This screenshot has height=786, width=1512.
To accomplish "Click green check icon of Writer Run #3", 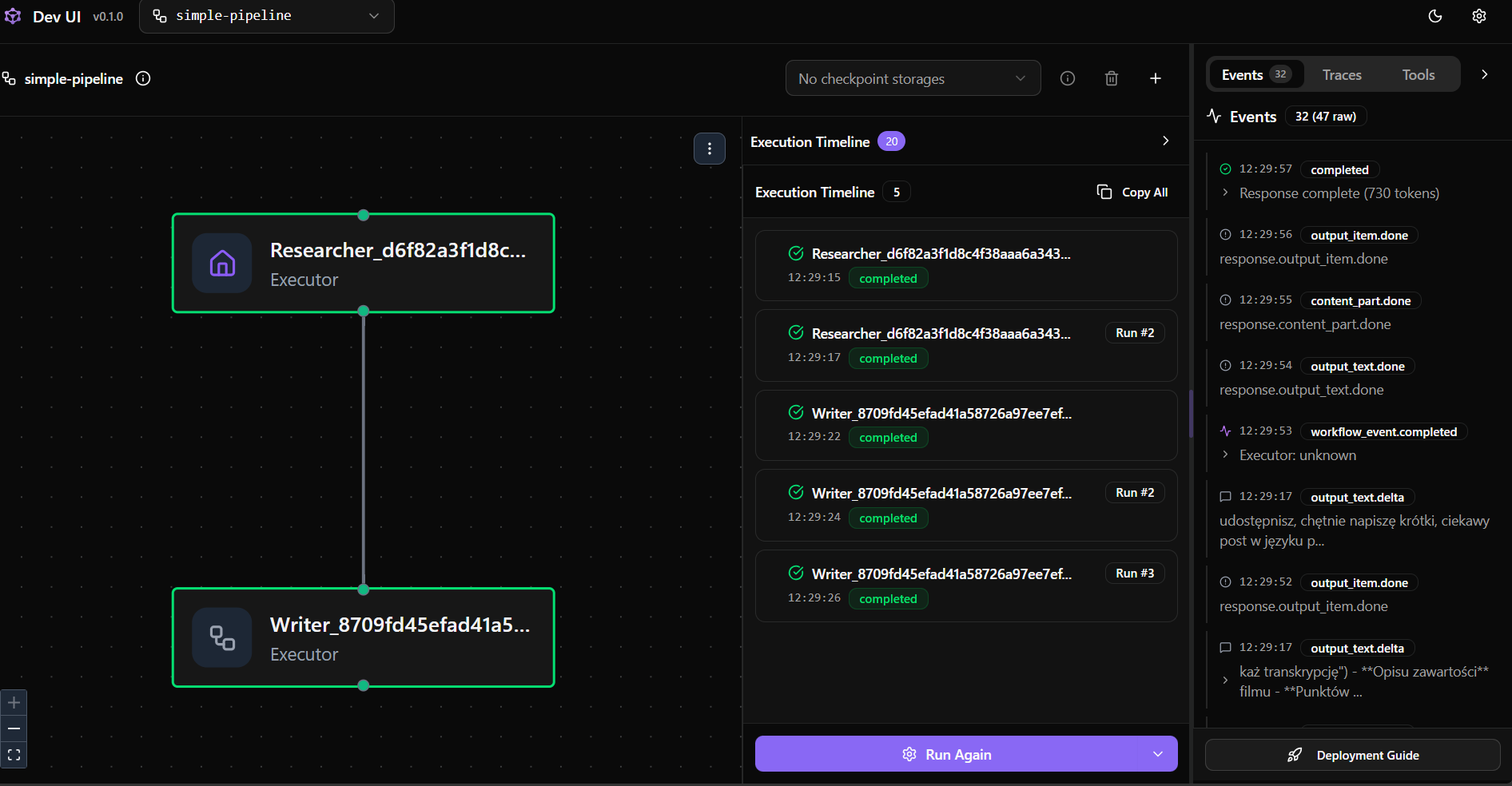I will tap(796, 573).
